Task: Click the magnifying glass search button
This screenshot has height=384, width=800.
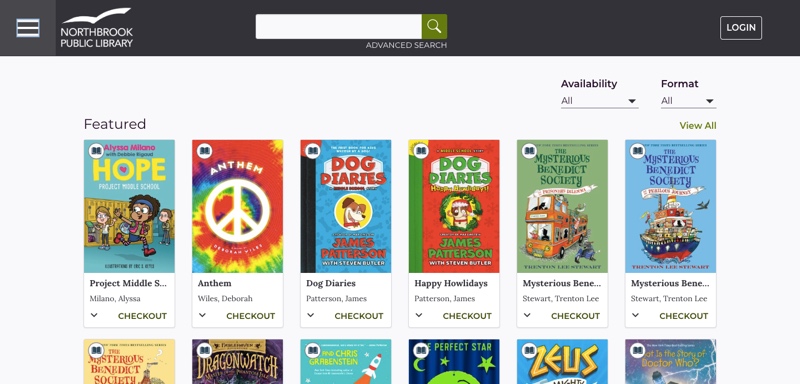Action: [434, 27]
